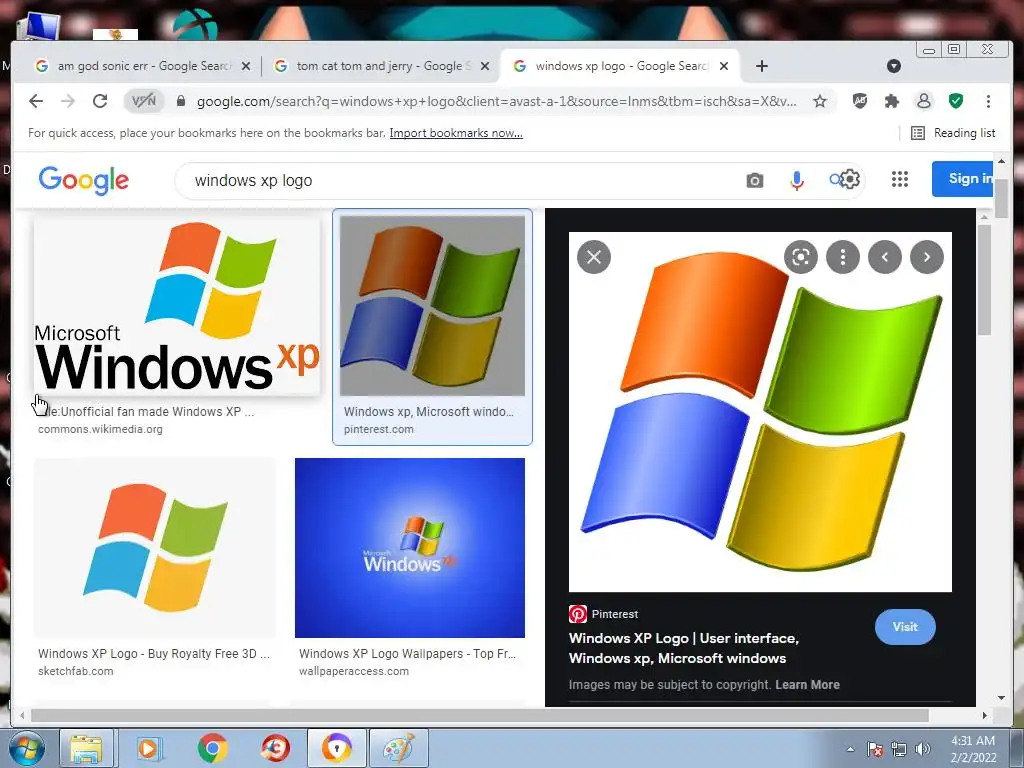Search by image with camera icon
This screenshot has width=1024, height=768.
[x=754, y=180]
